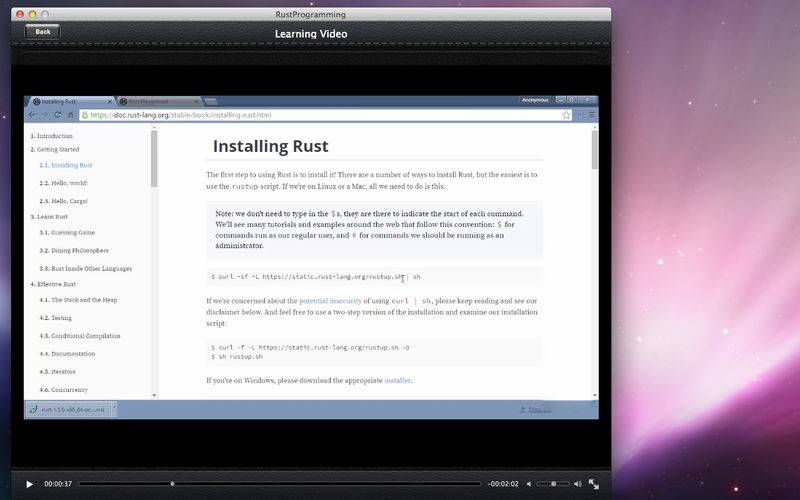Click the browser back arrow in the video

click(x=32, y=115)
